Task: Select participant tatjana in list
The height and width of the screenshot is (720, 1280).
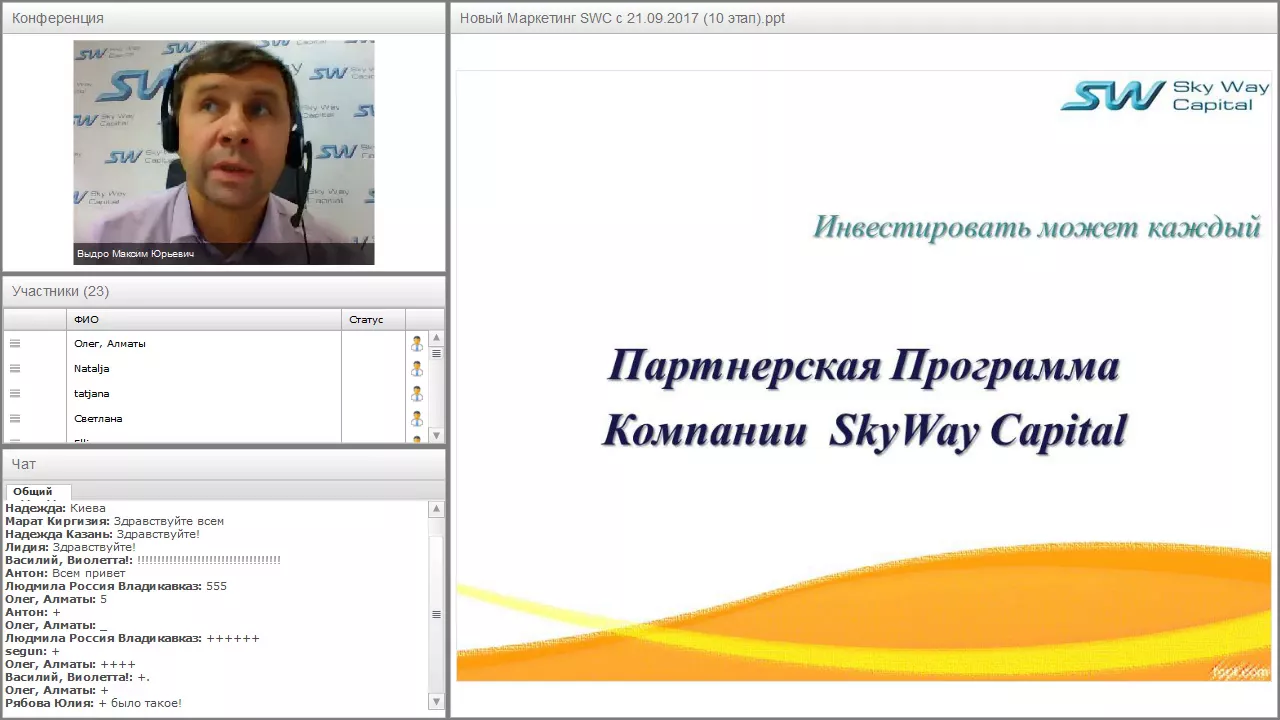Action: tap(204, 394)
